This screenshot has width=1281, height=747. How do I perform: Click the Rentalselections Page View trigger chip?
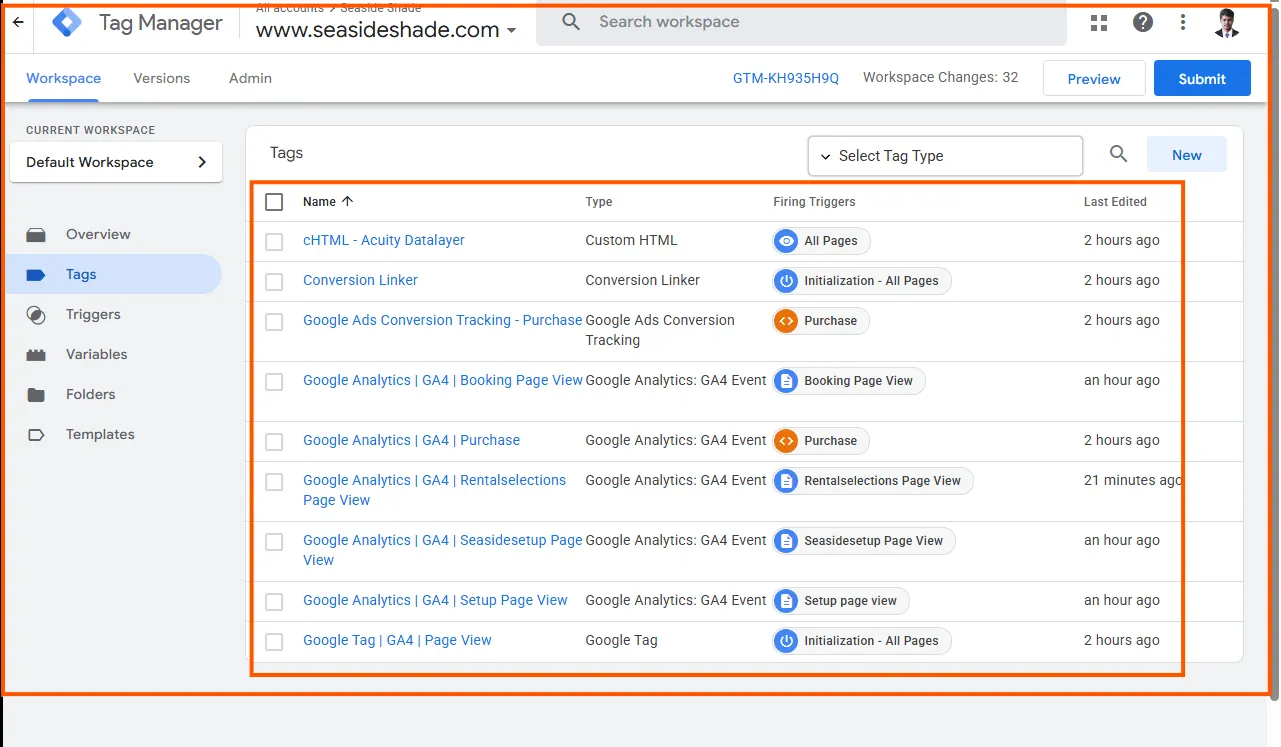tap(873, 481)
